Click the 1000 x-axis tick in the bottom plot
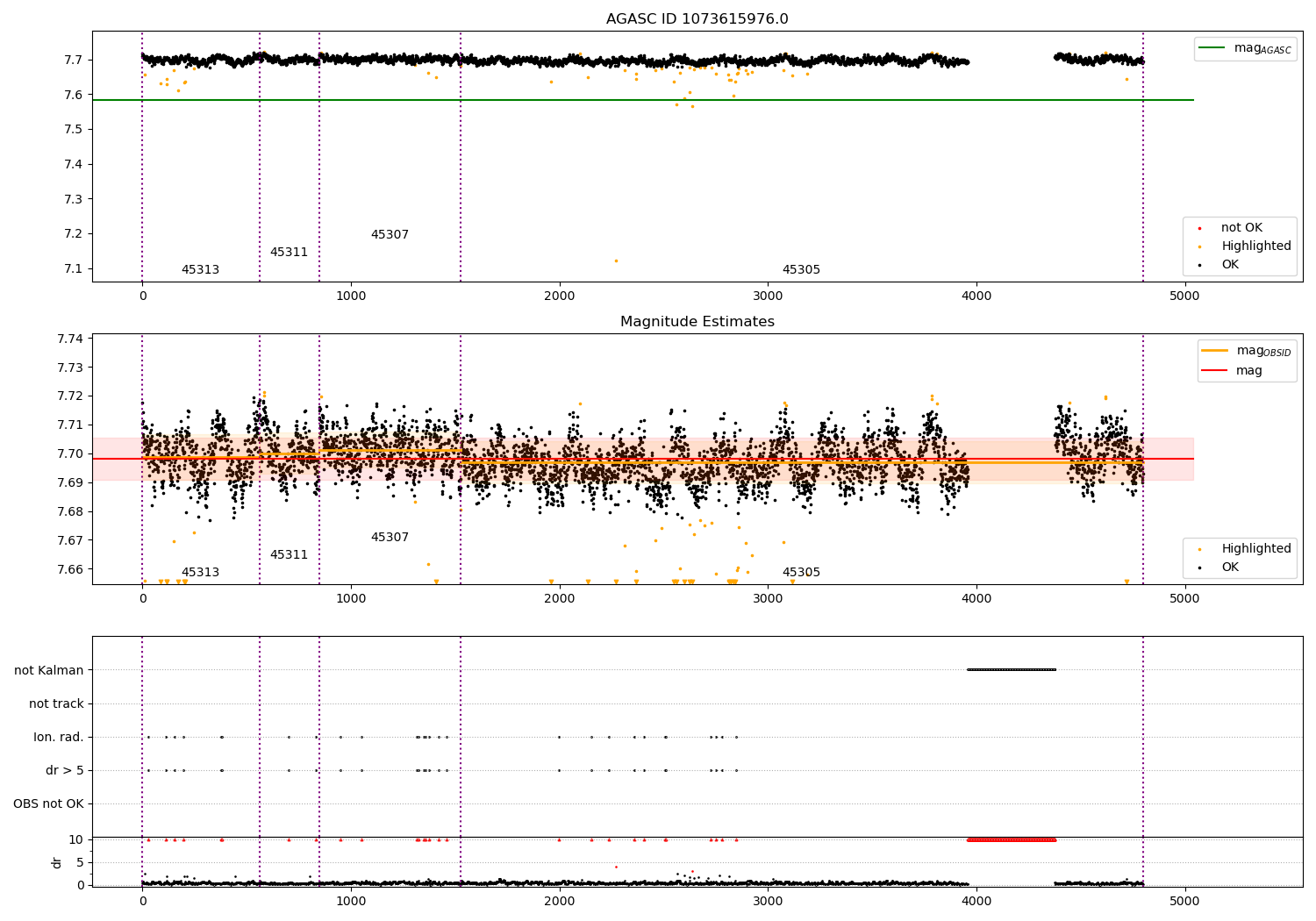The height and width of the screenshot is (921, 1316). 351,902
